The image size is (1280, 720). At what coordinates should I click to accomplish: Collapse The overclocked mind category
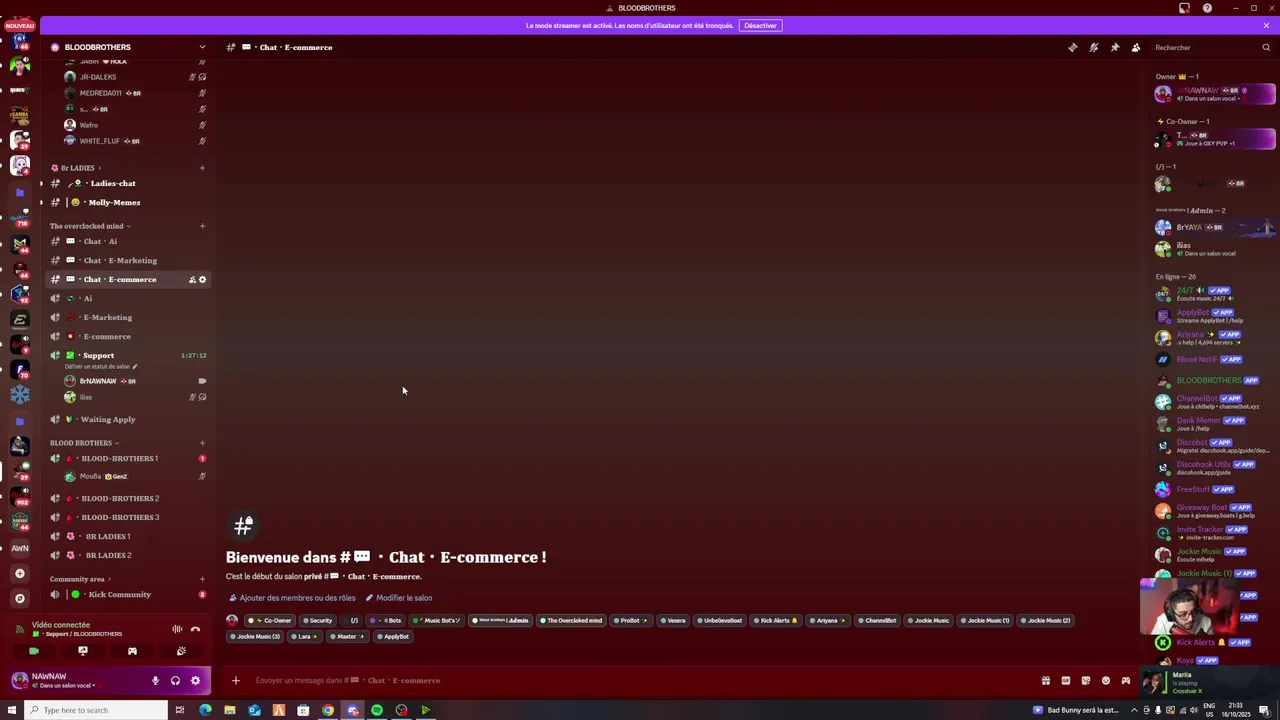[x=90, y=226]
